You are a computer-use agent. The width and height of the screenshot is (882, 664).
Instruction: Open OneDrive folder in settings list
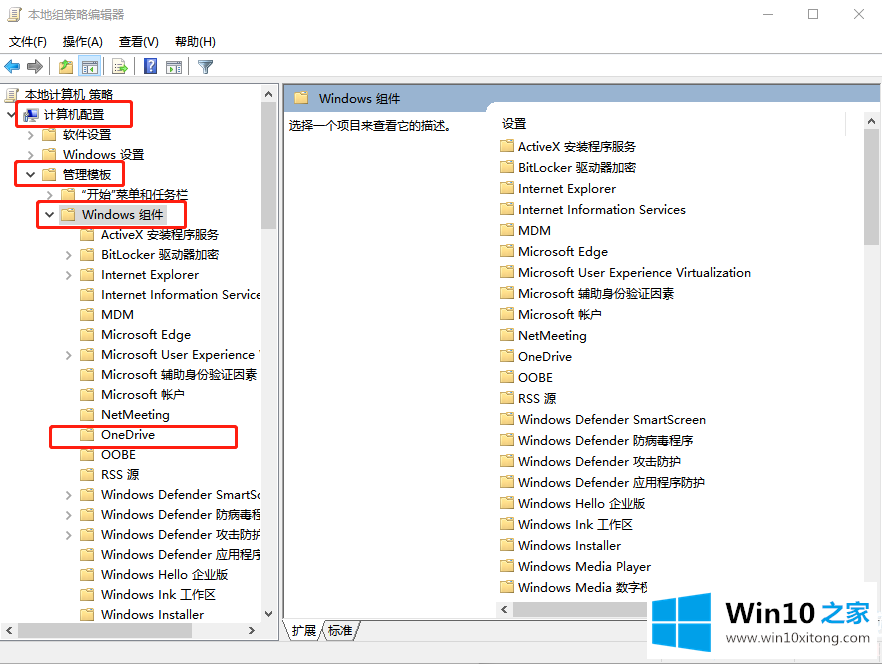click(x=544, y=357)
